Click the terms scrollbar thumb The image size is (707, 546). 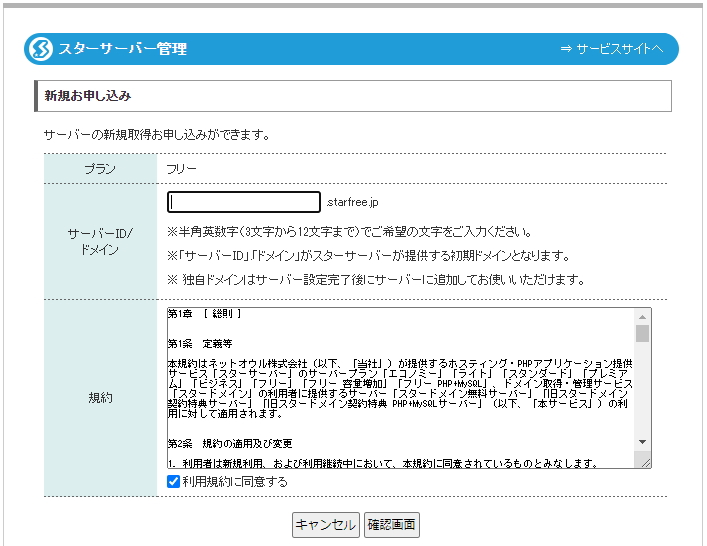pyautogui.click(x=643, y=334)
